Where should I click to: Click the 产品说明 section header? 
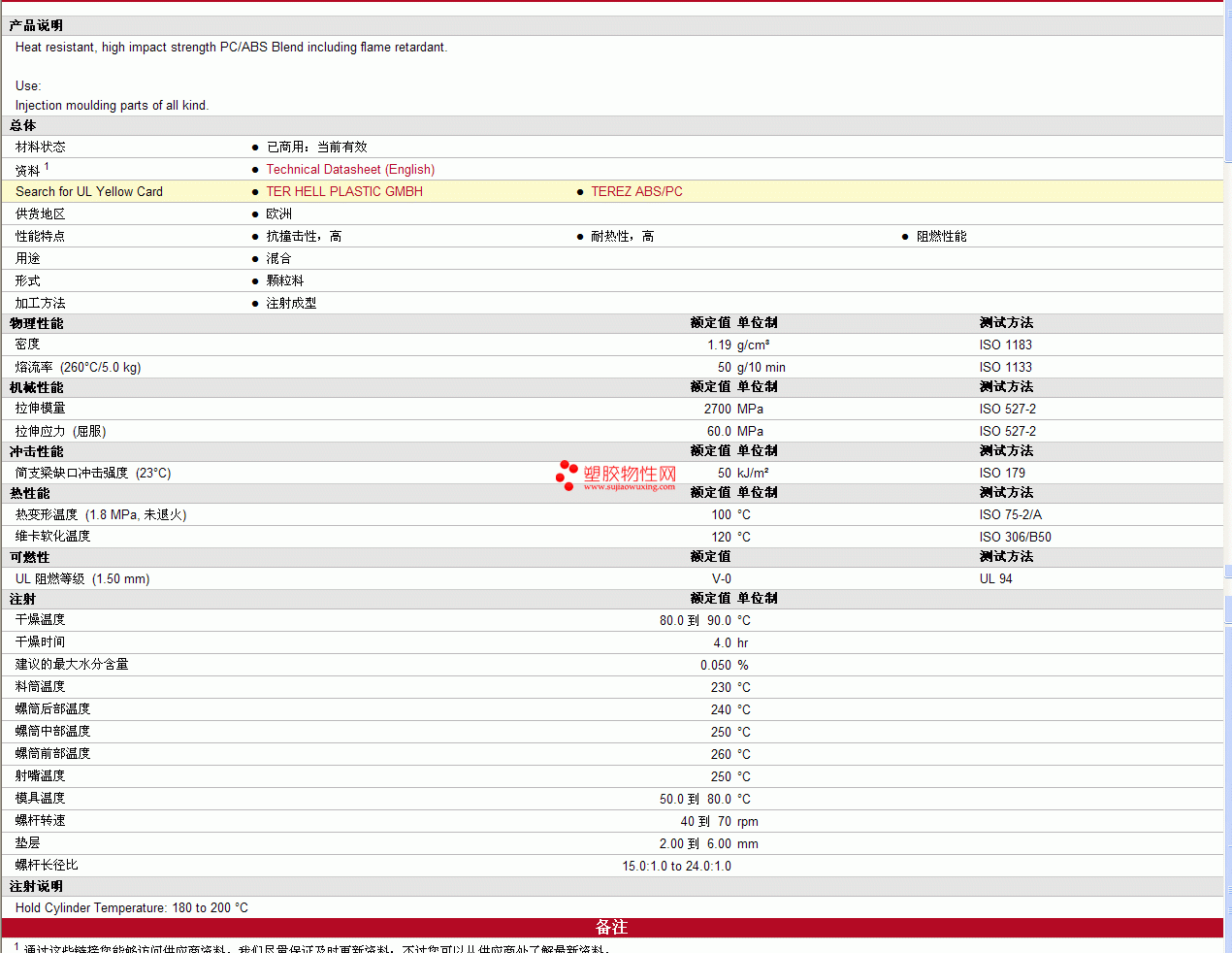point(36,26)
